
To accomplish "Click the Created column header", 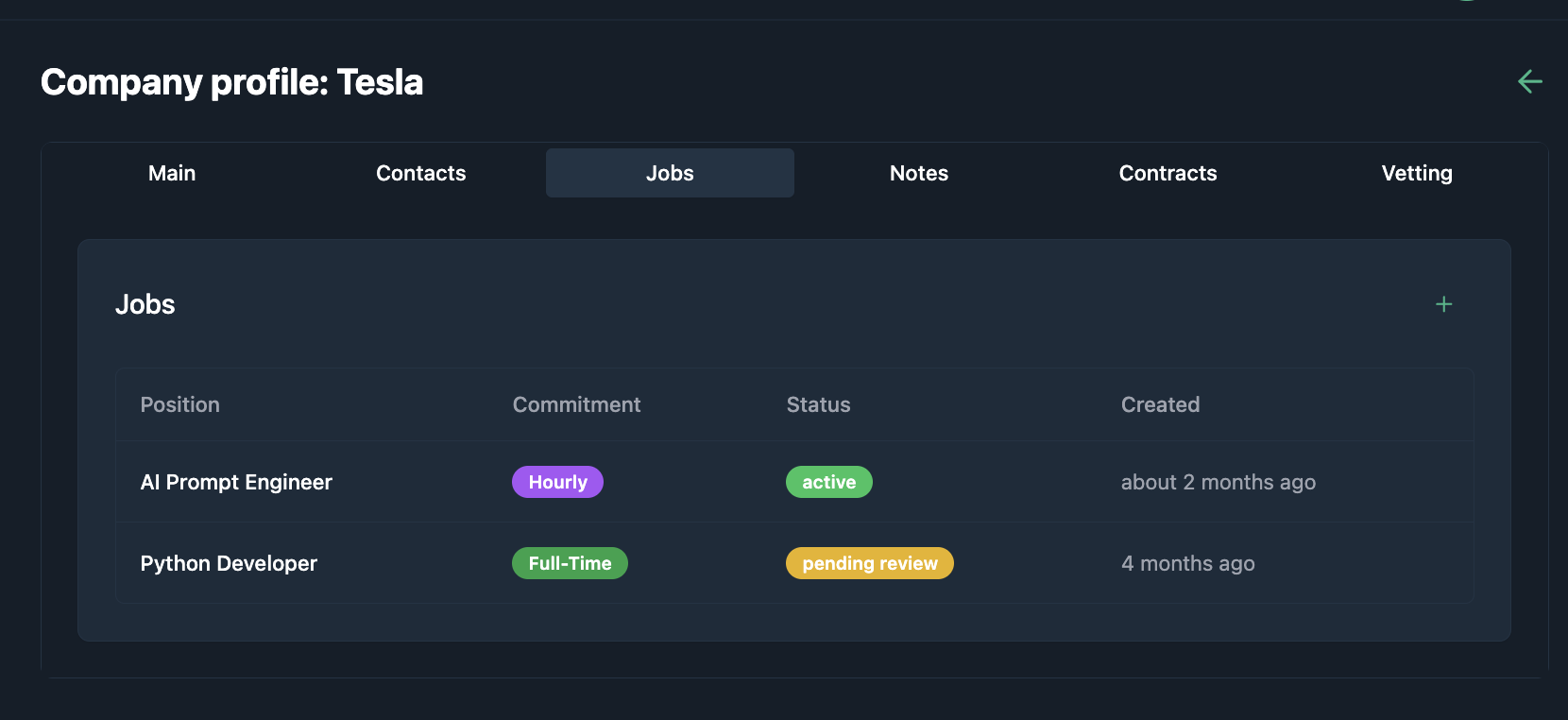I will [1160, 404].
